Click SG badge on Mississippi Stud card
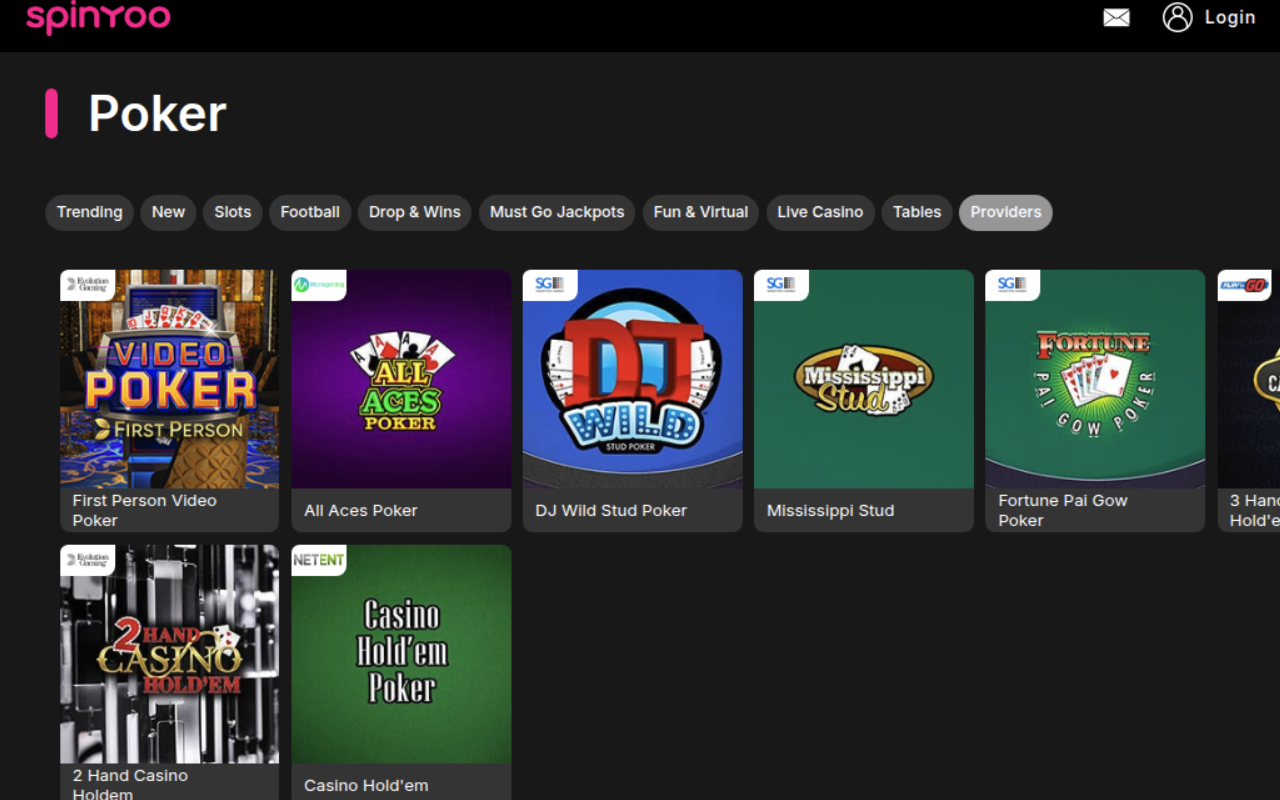 tap(781, 285)
